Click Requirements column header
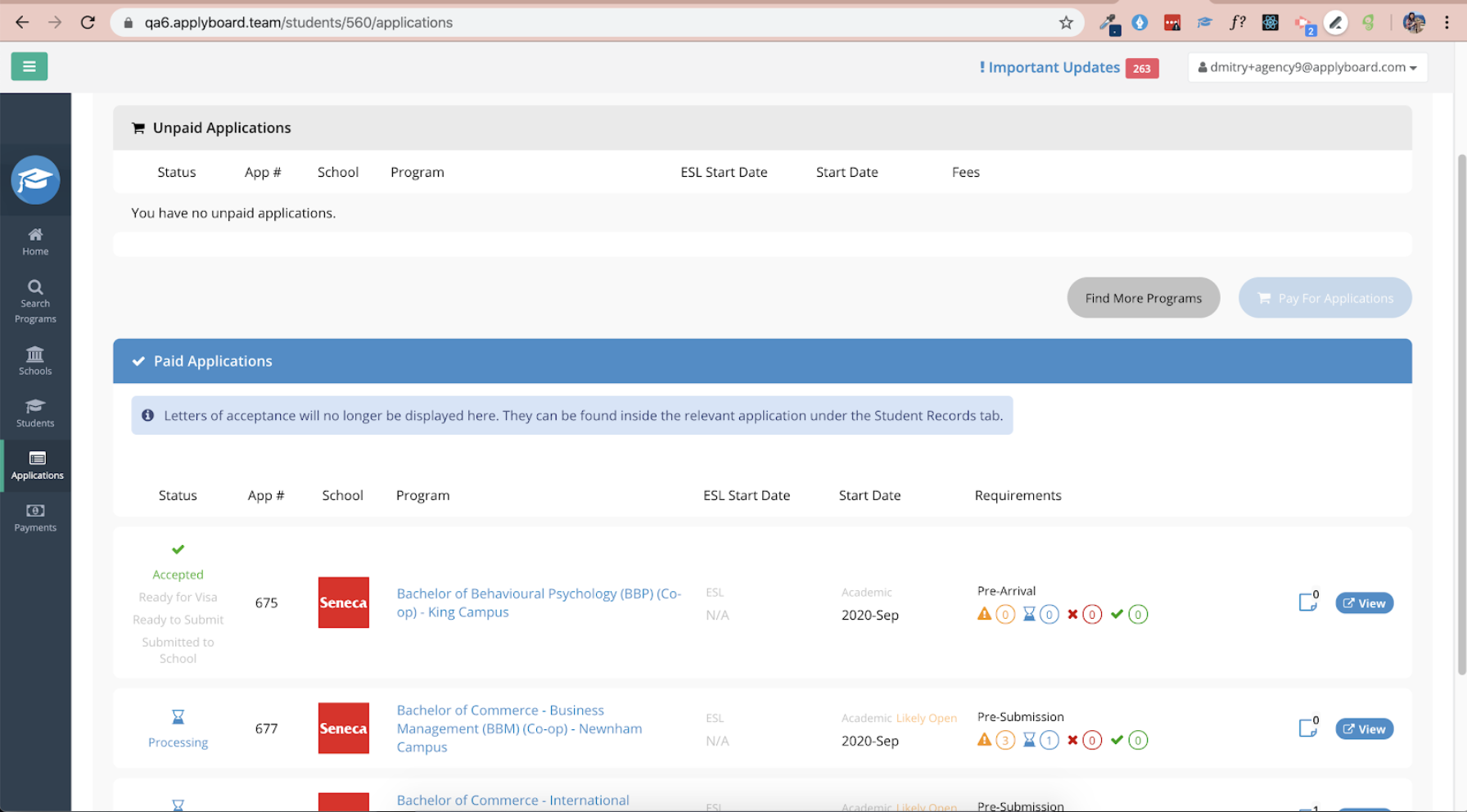The image size is (1467, 812). [1018, 495]
